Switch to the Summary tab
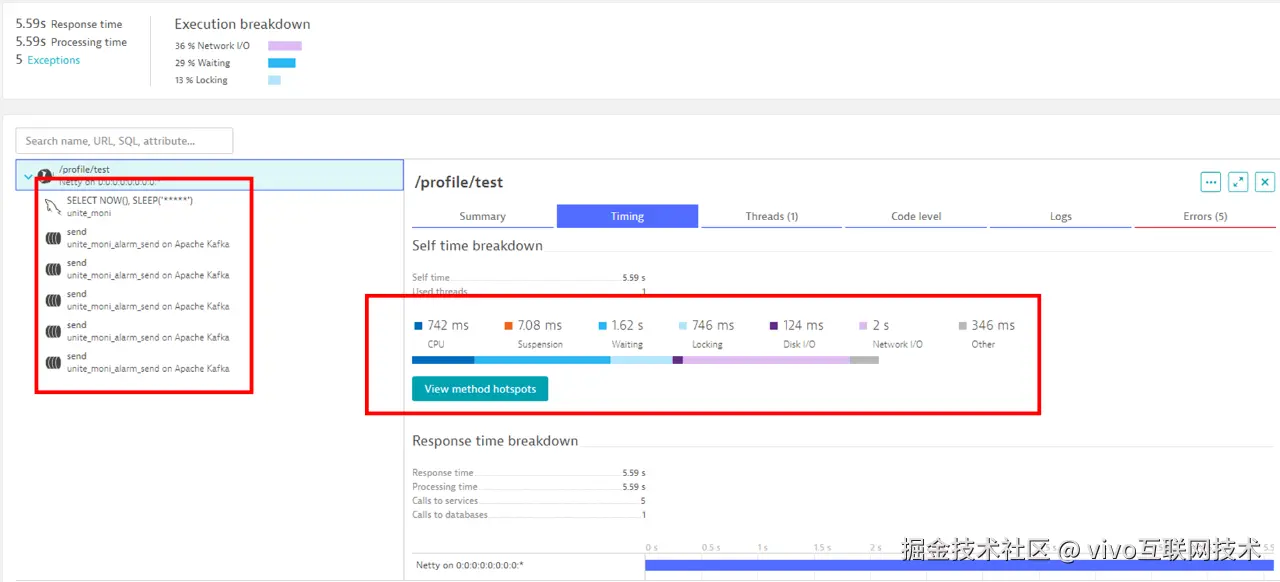The width and height of the screenshot is (1280, 582). 482,216
